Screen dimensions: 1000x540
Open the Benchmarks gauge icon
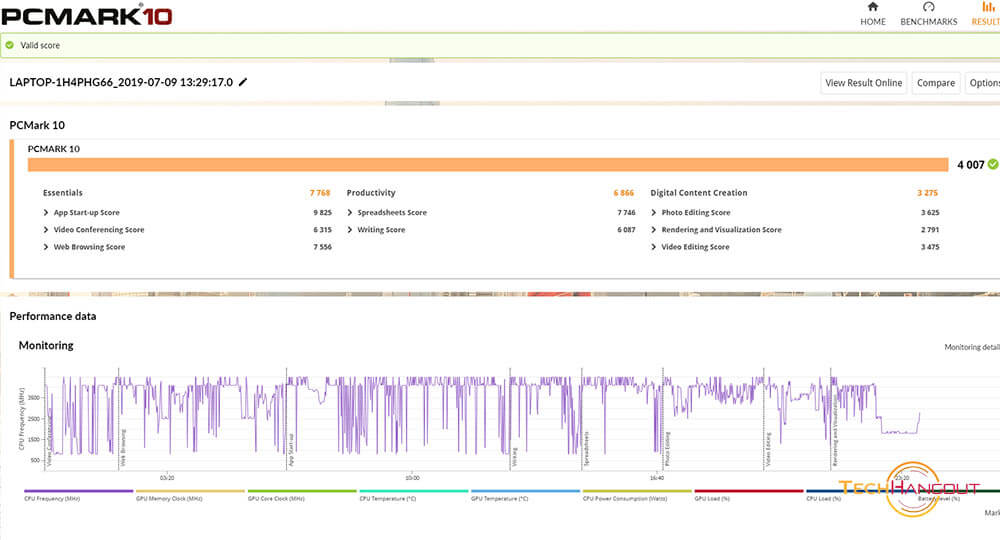coord(929,7)
